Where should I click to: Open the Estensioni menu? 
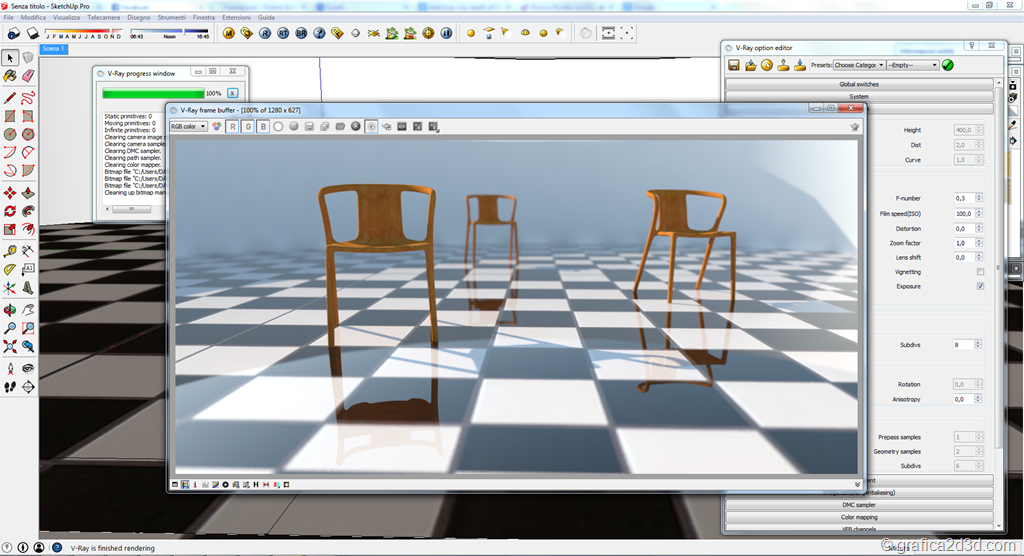(236, 18)
